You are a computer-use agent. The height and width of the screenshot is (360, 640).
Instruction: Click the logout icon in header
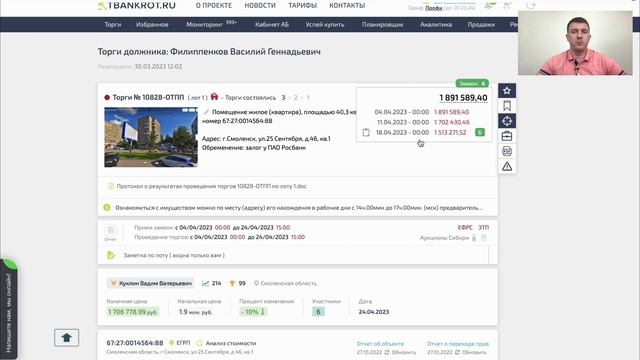tap(531, 6)
